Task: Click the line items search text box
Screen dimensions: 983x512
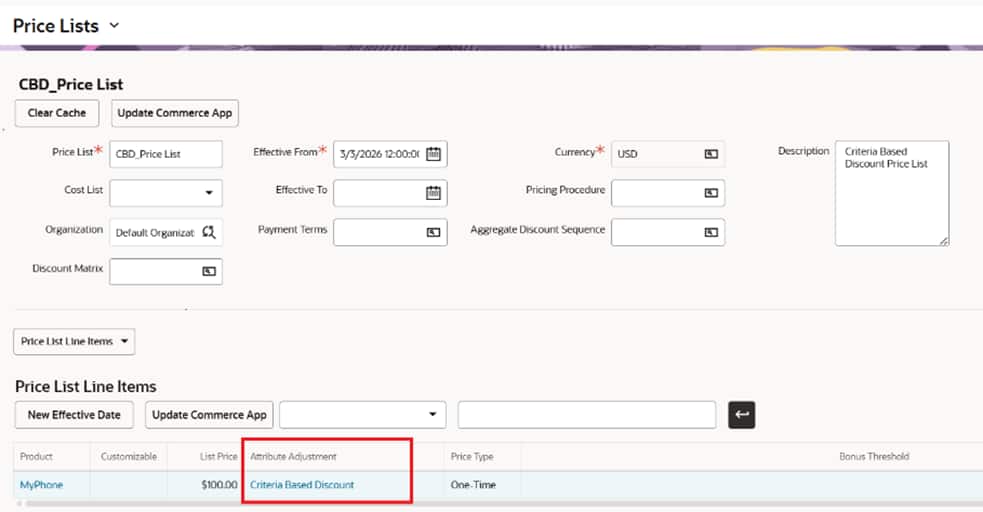Action: [x=587, y=415]
